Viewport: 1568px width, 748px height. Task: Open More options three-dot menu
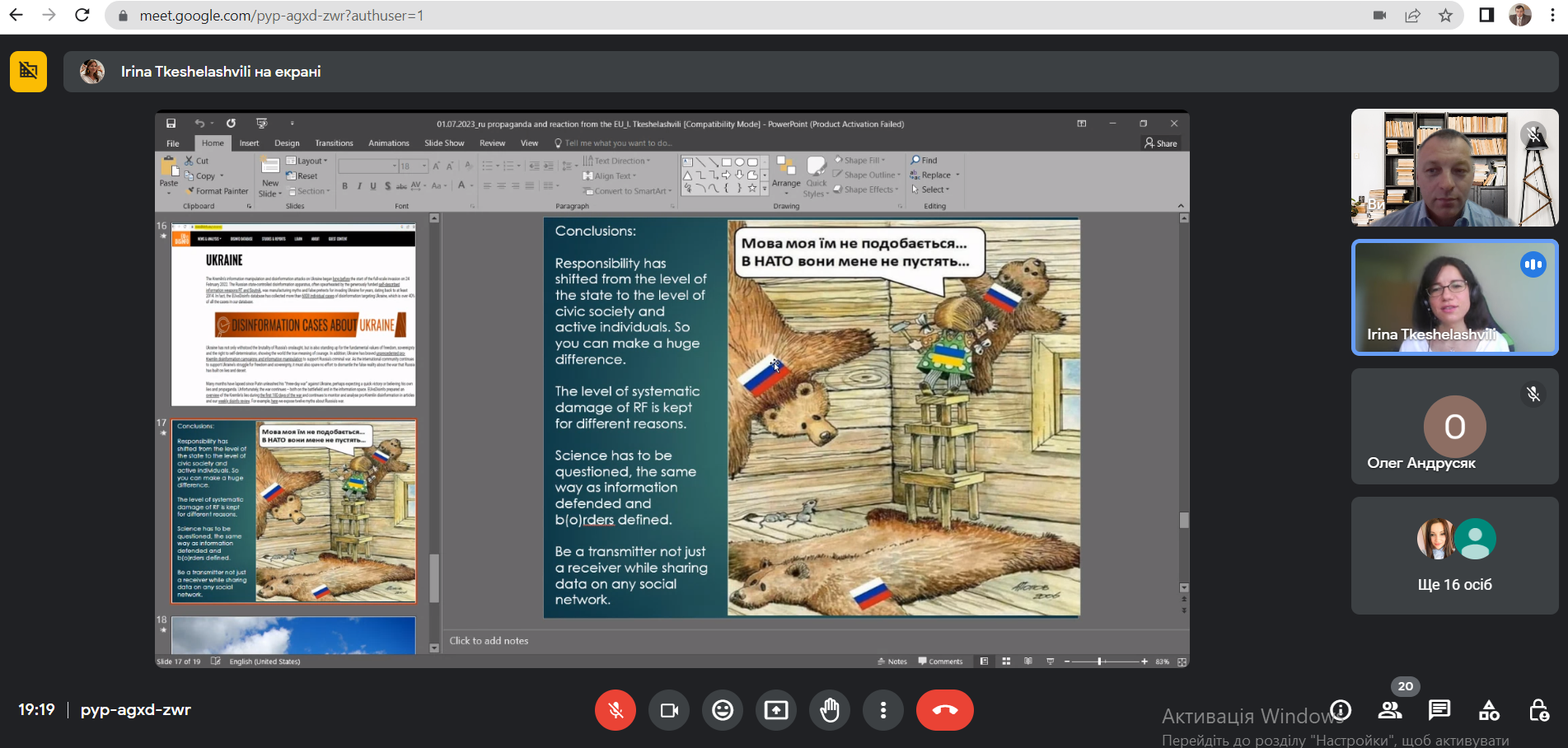click(882, 710)
